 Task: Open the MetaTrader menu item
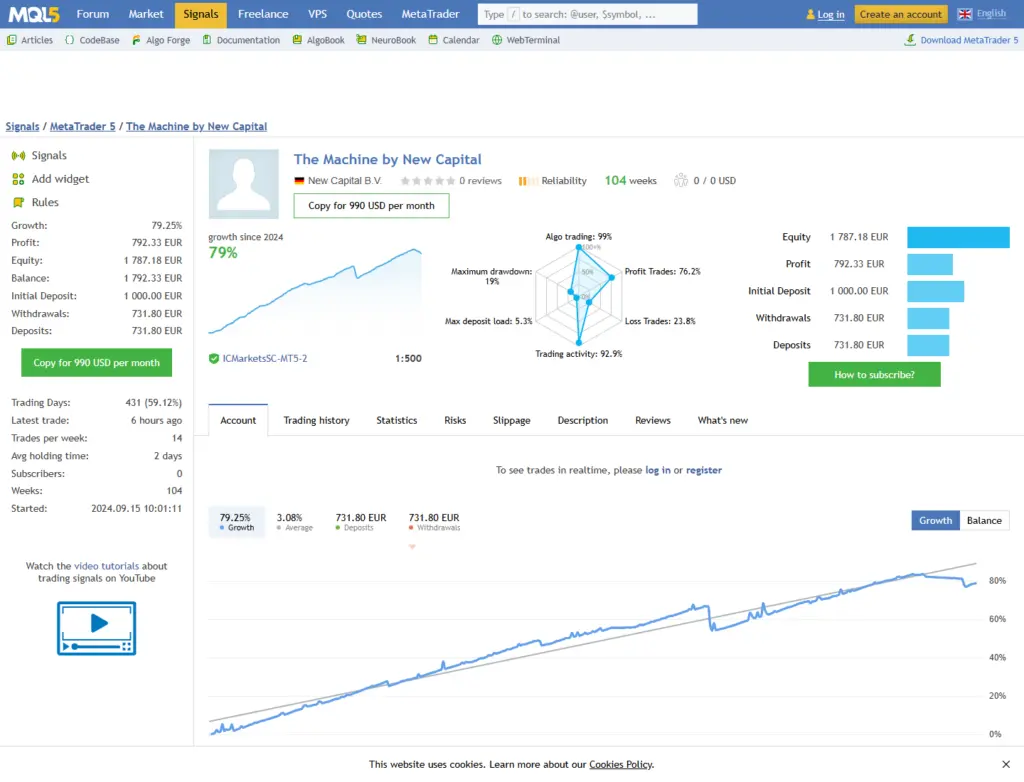[430, 14]
